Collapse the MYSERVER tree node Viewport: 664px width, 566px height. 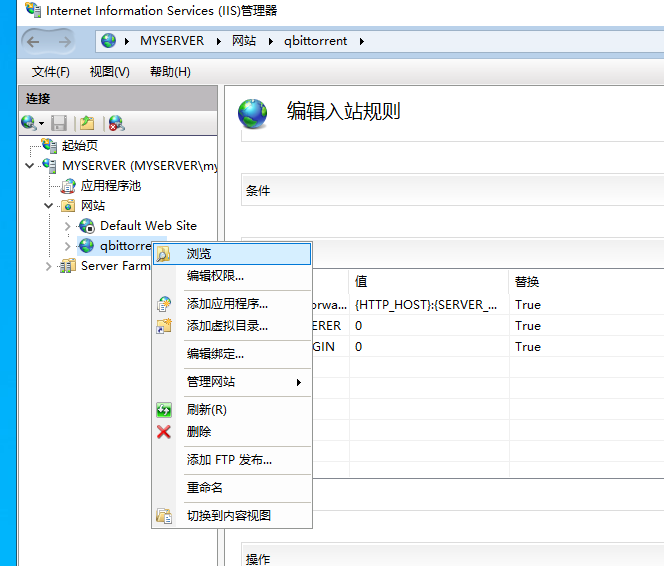[30, 165]
